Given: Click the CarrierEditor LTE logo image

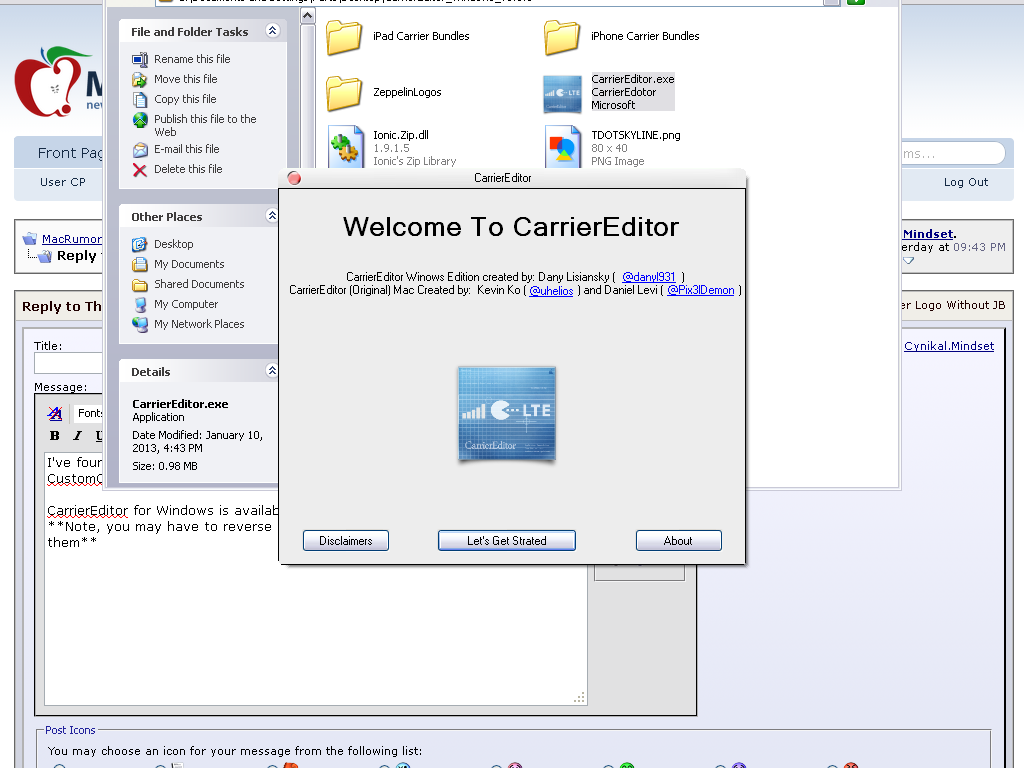Looking at the screenshot, I should (507, 414).
